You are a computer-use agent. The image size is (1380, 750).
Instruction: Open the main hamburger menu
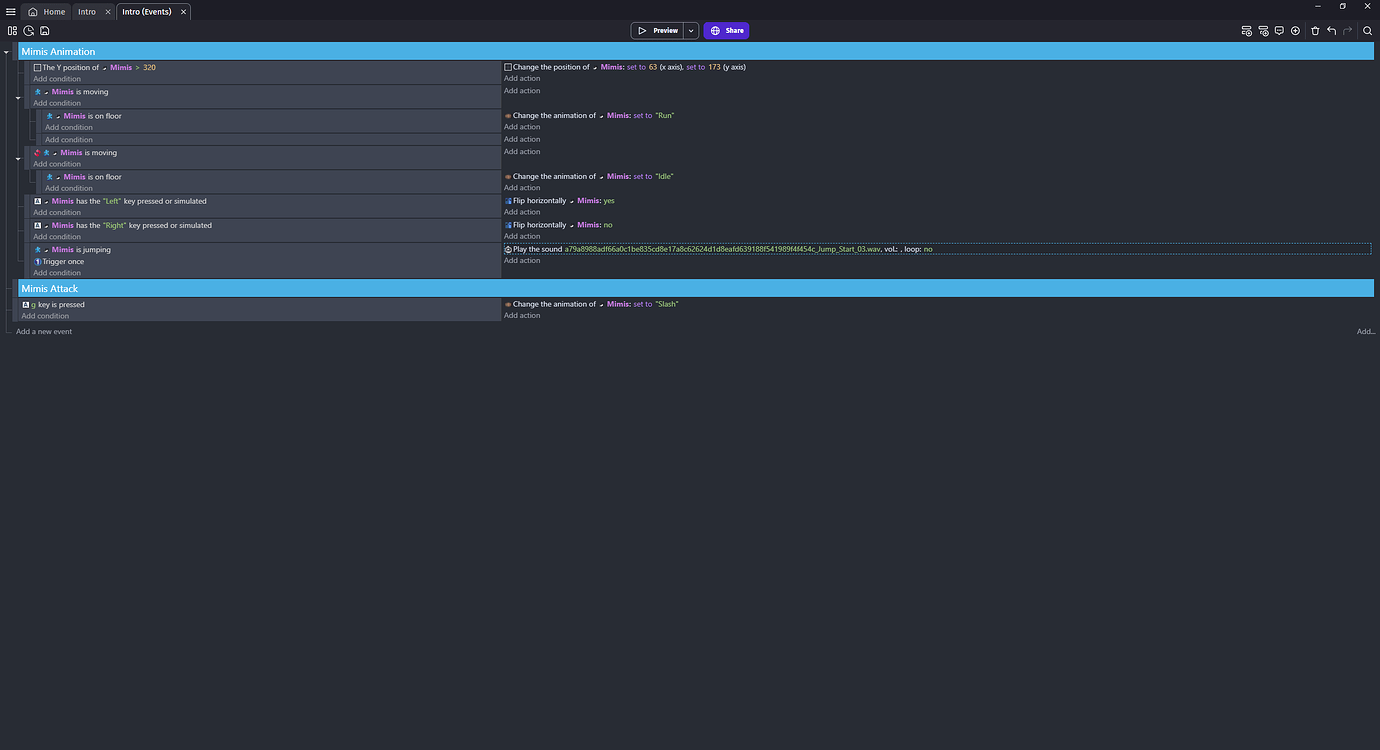click(10, 11)
